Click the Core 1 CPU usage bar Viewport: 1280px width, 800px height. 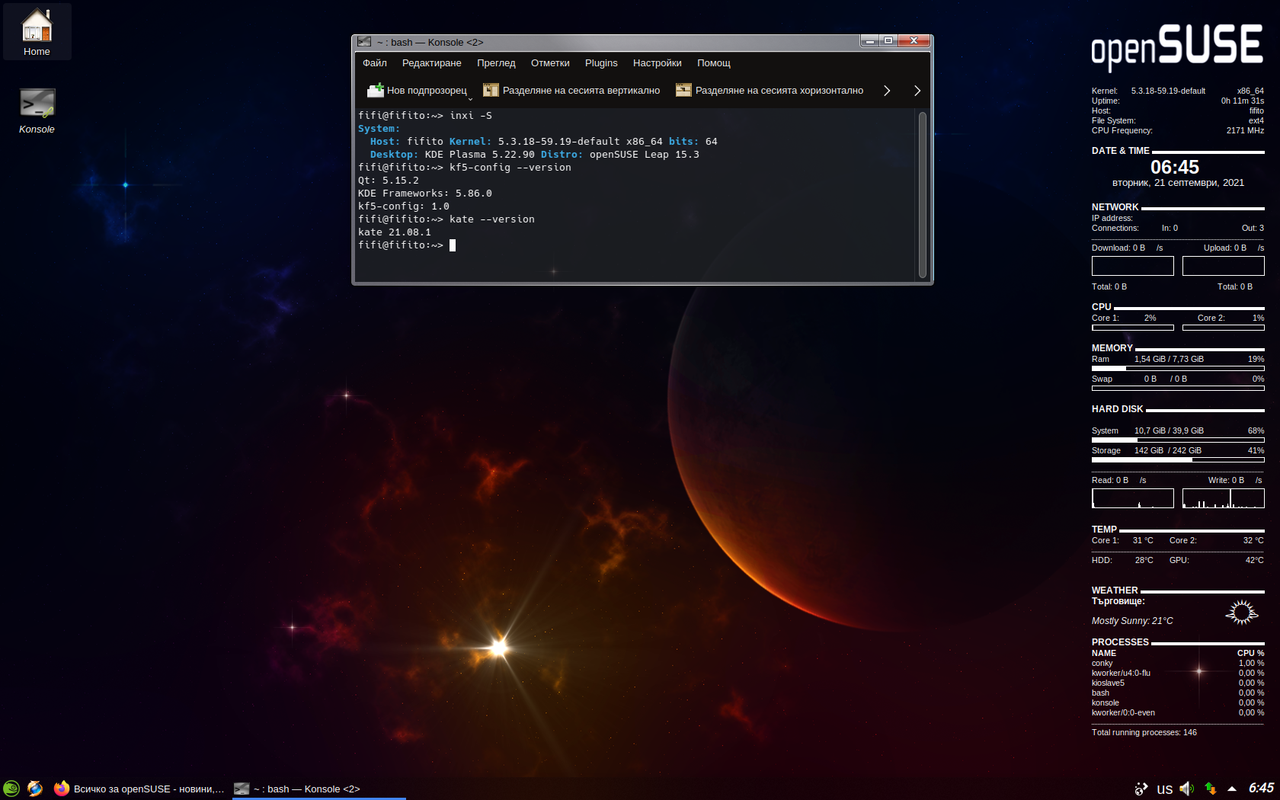click(1133, 327)
